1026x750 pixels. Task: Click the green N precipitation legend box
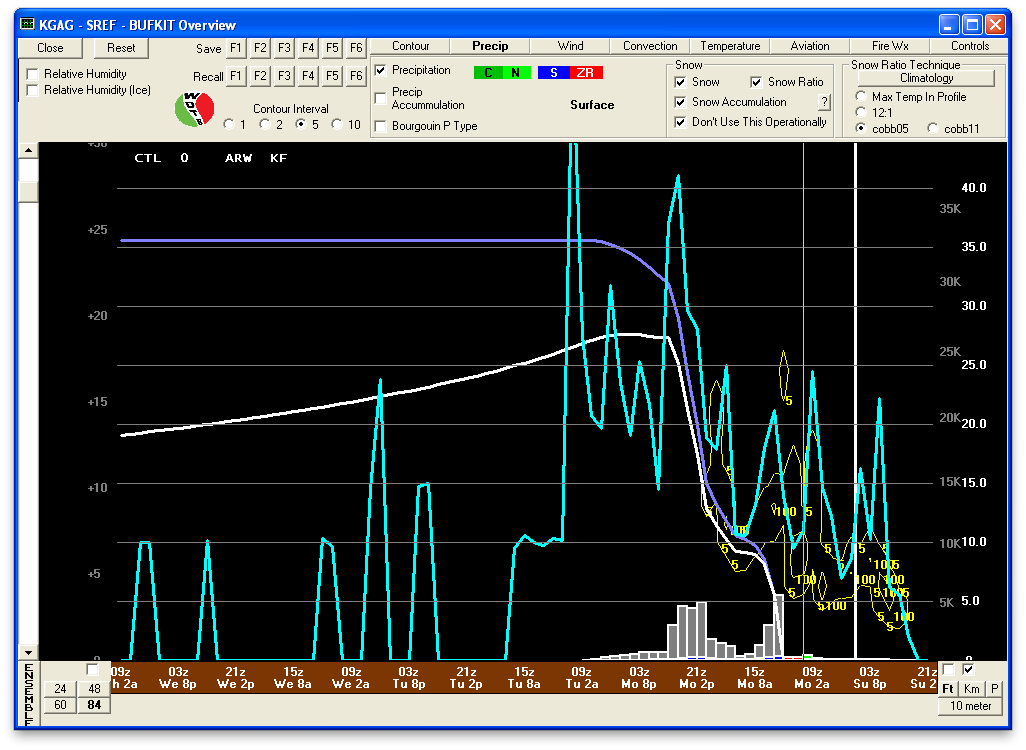point(516,73)
